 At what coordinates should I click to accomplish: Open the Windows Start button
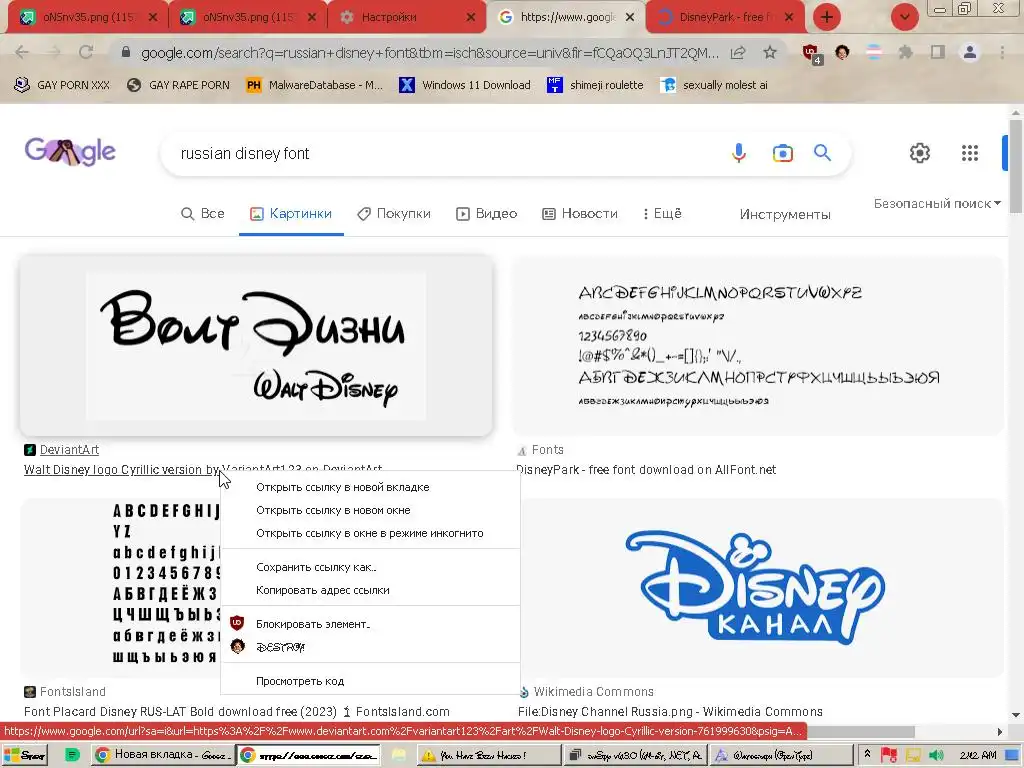24,755
